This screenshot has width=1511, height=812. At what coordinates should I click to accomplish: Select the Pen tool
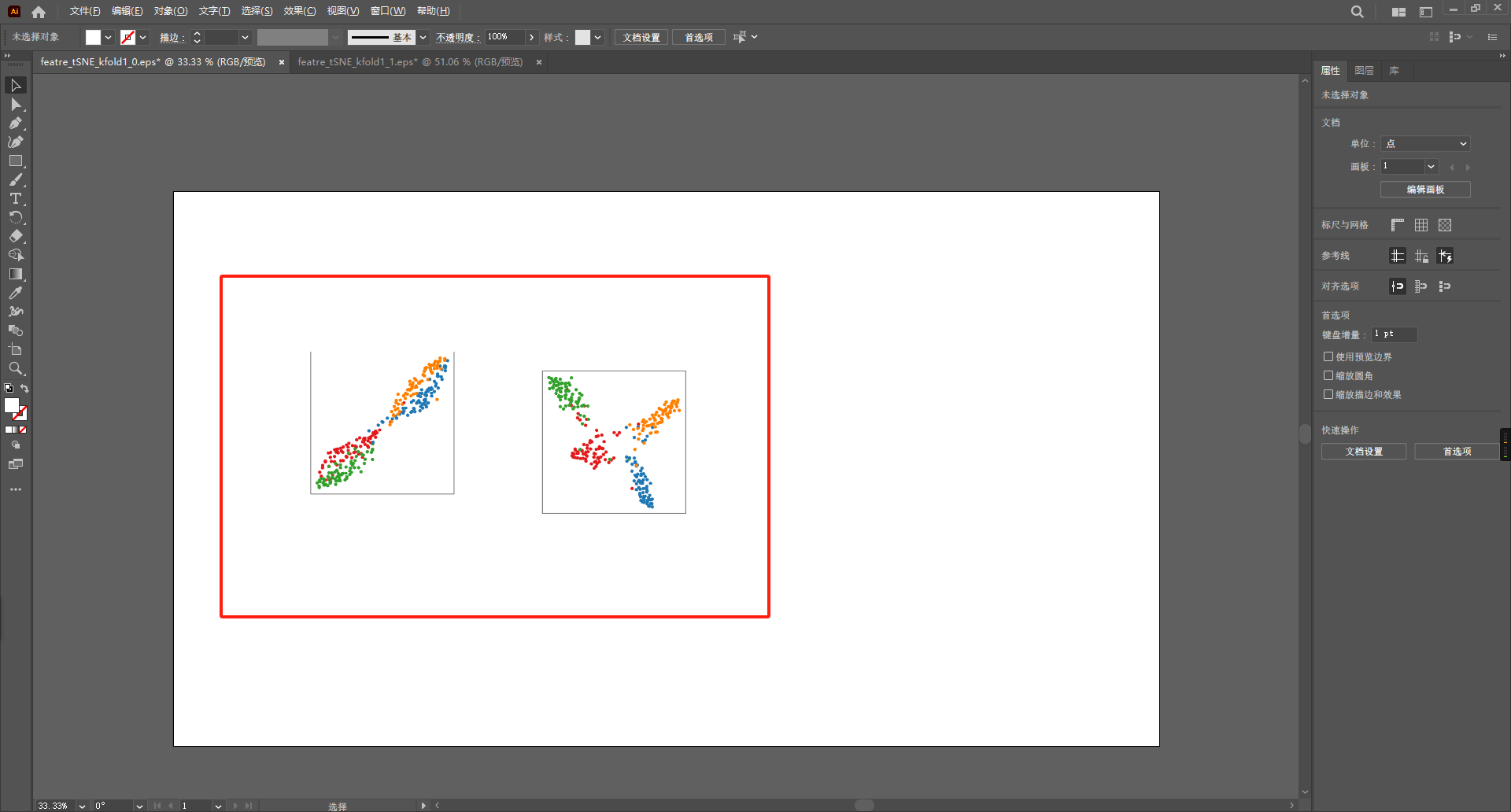[x=16, y=123]
